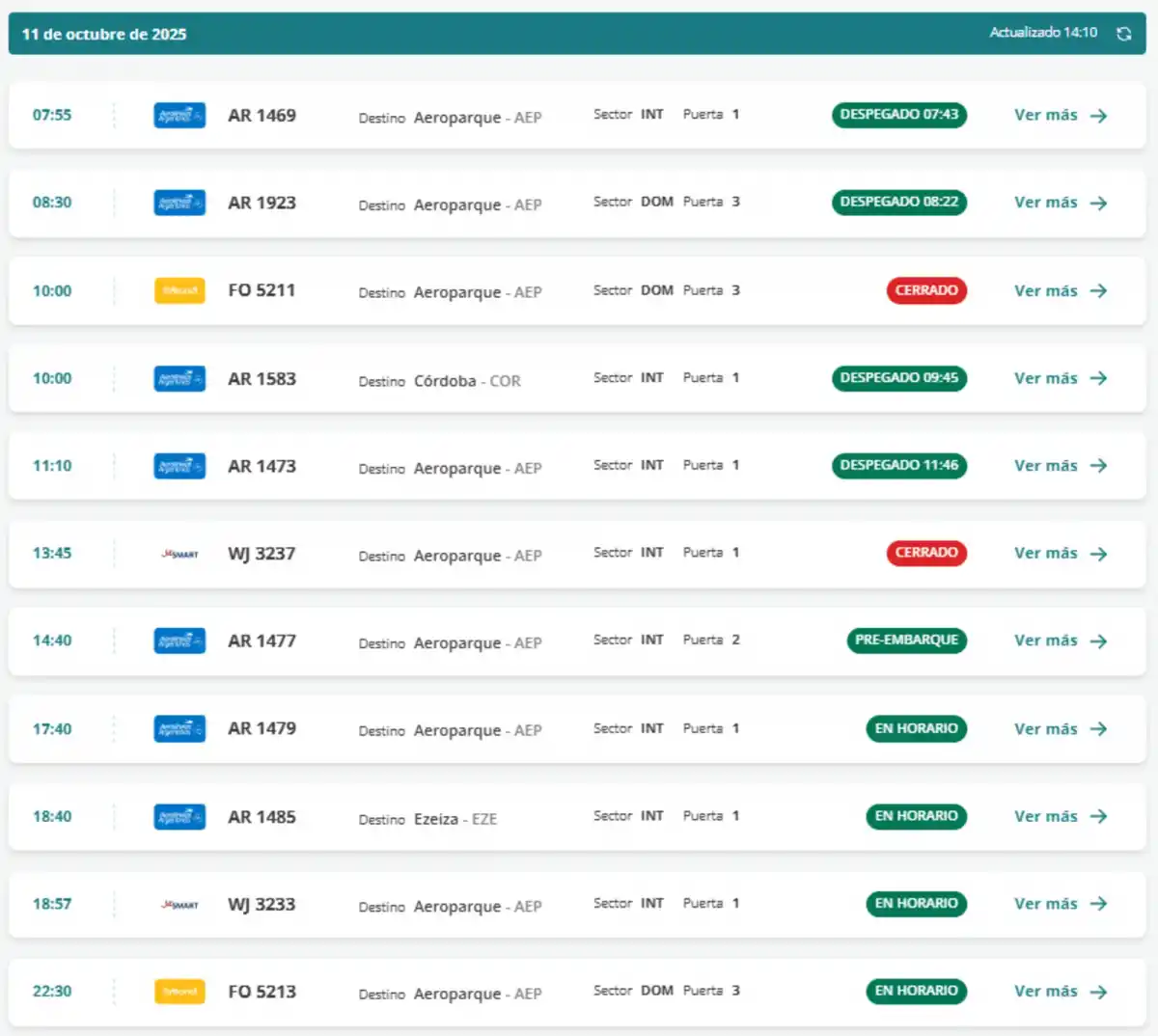Click the CERRADO badge for flight WJ 3237
The height and width of the screenshot is (1036, 1158).
pyautogui.click(x=926, y=553)
